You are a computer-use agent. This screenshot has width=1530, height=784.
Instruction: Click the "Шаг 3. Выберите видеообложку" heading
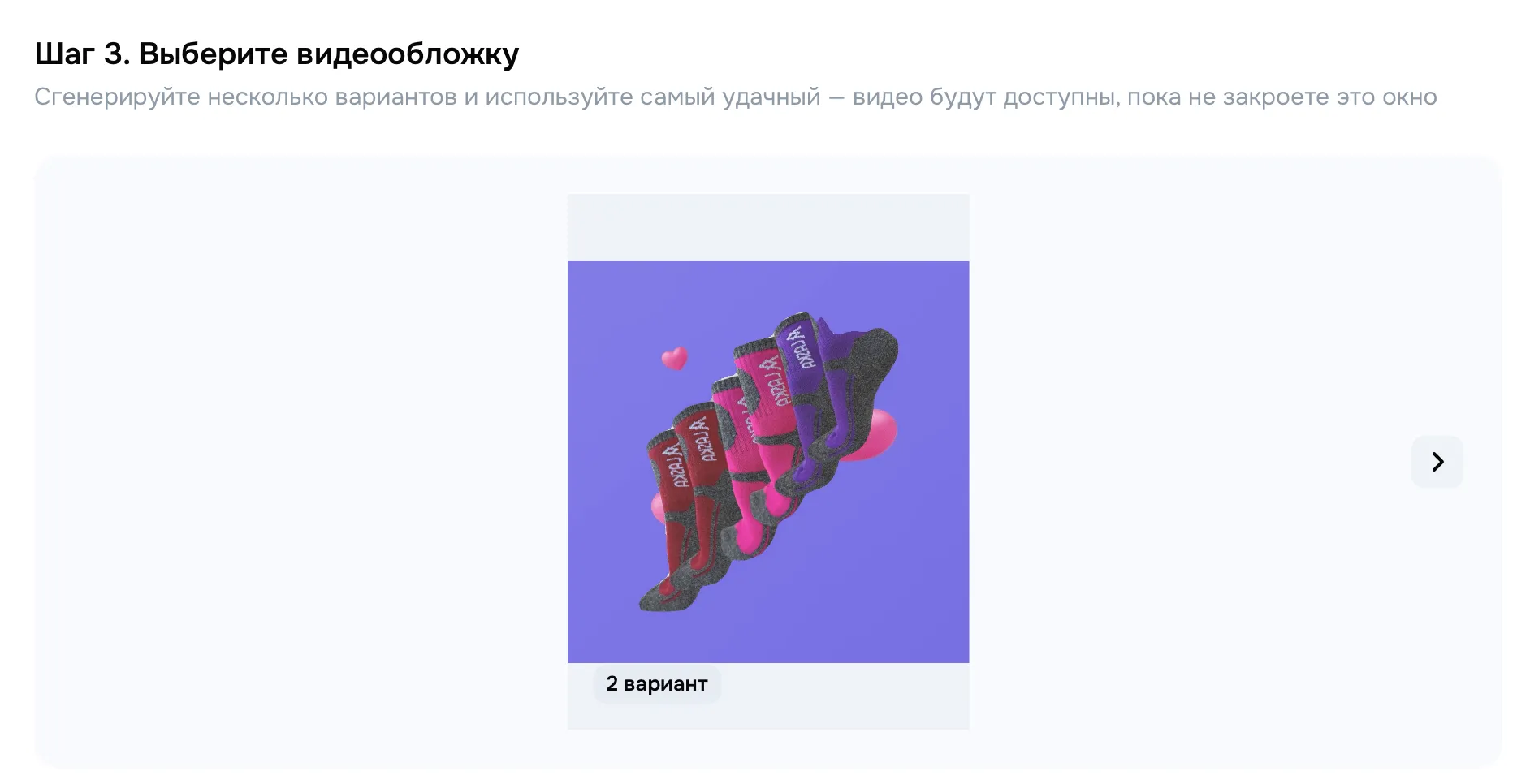coord(277,54)
